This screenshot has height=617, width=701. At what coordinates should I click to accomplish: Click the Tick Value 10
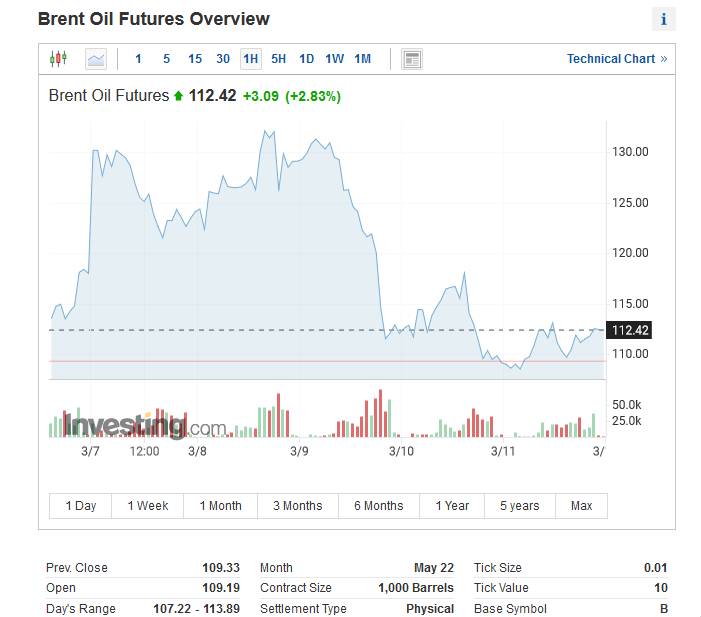[661, 587]
